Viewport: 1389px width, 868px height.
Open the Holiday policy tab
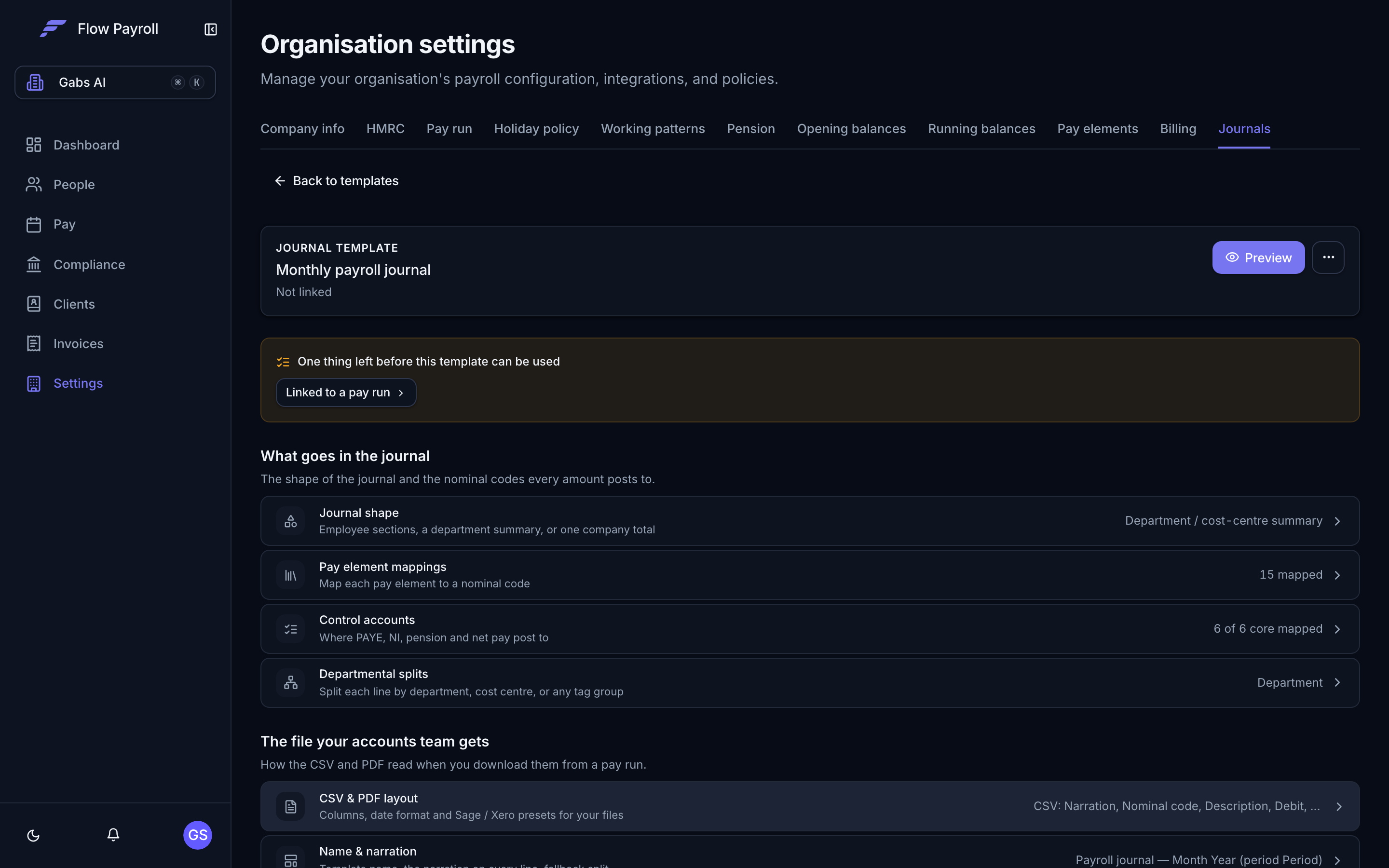tap(536, 129)
